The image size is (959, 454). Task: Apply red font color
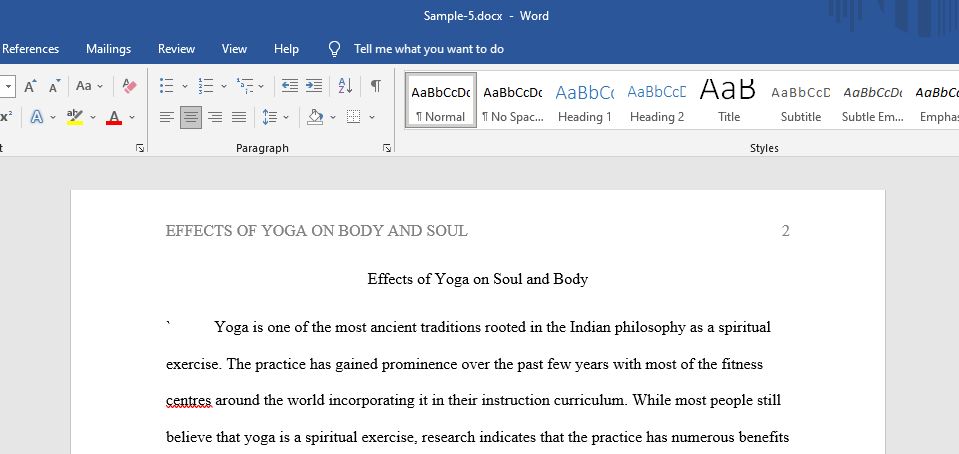tap(114, 117)
